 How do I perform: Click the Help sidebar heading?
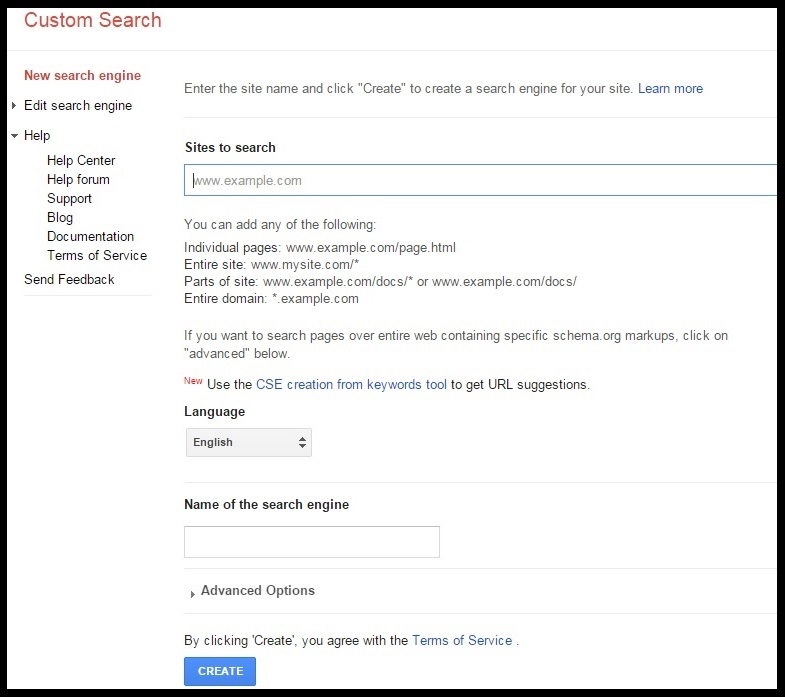pyautogui.click(x=37, y=135)
